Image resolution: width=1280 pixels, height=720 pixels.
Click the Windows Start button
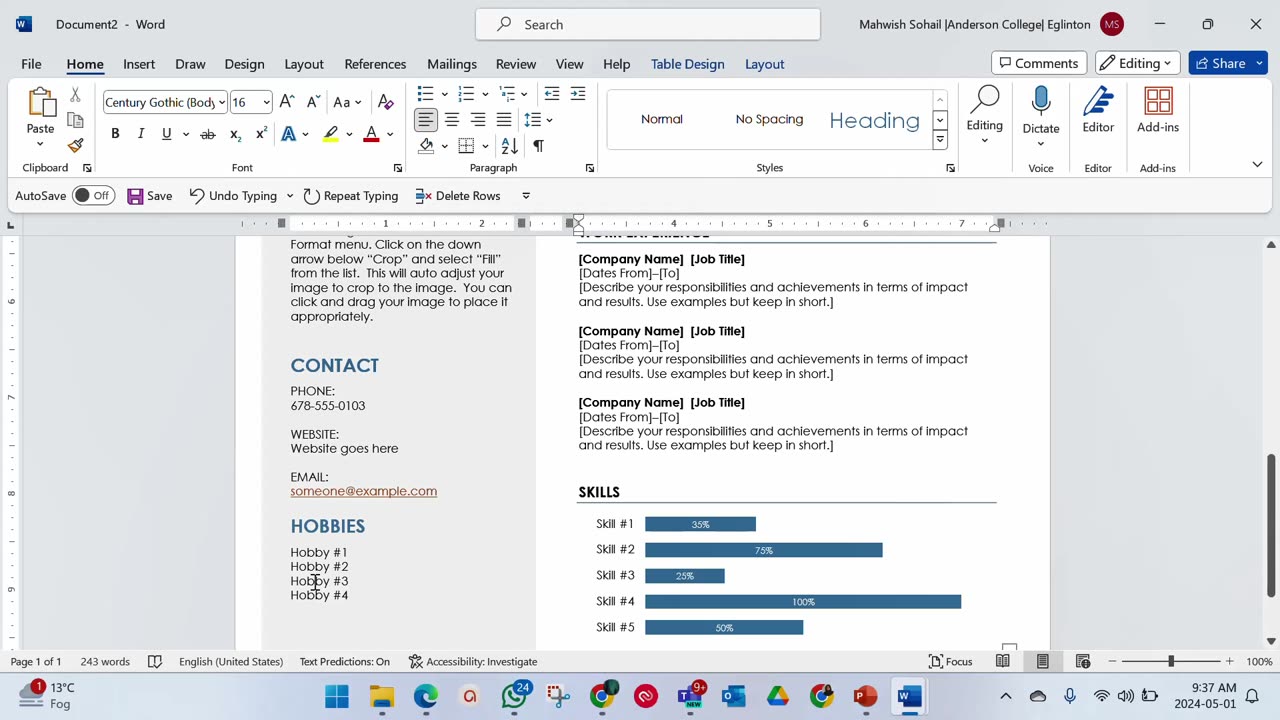coord(337,696)
